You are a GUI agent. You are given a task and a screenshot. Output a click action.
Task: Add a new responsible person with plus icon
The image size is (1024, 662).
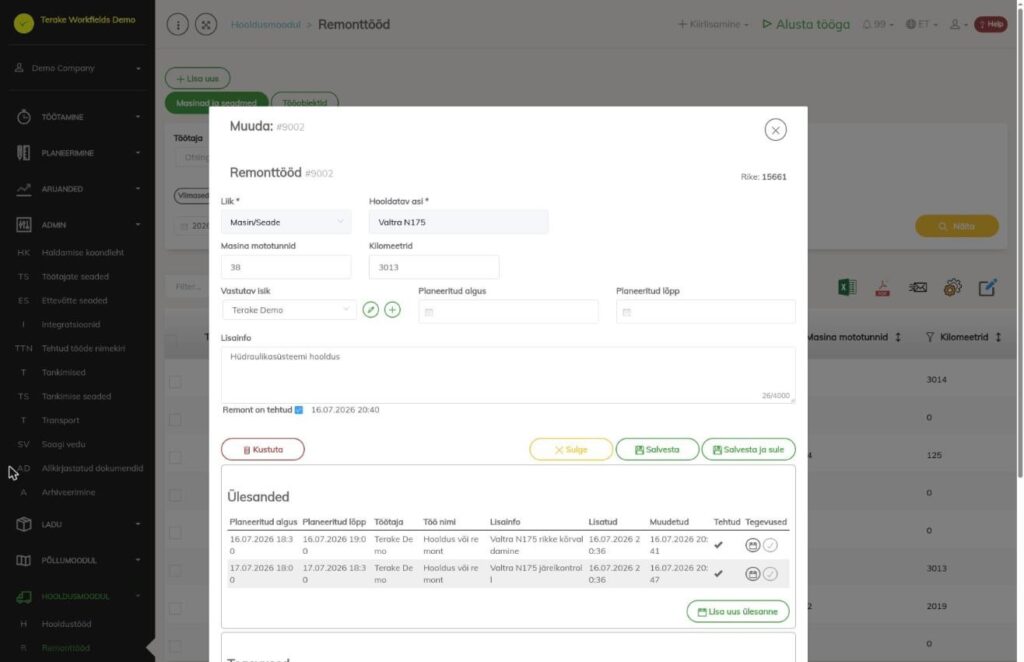point(392,310)
